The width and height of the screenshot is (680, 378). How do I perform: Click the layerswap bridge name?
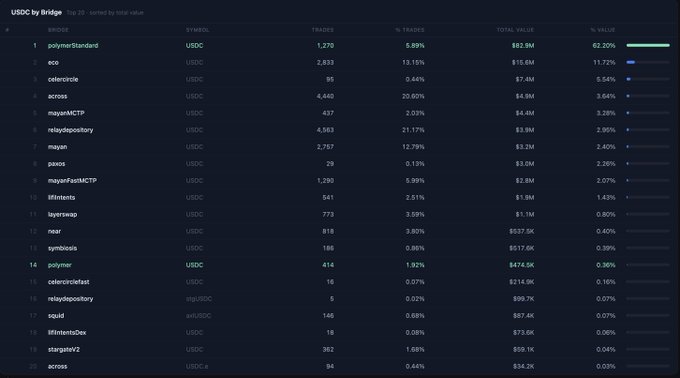pos(62,215)
